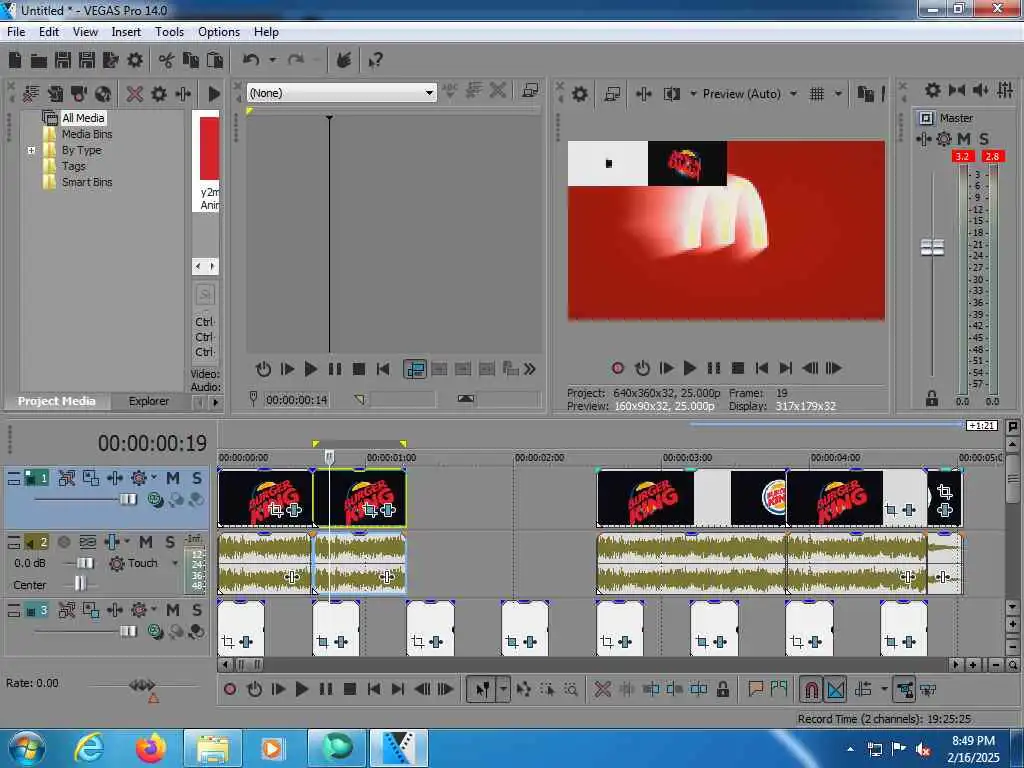Solo video track 3
The image size is (1024, 768).
(x=197, y=610)
